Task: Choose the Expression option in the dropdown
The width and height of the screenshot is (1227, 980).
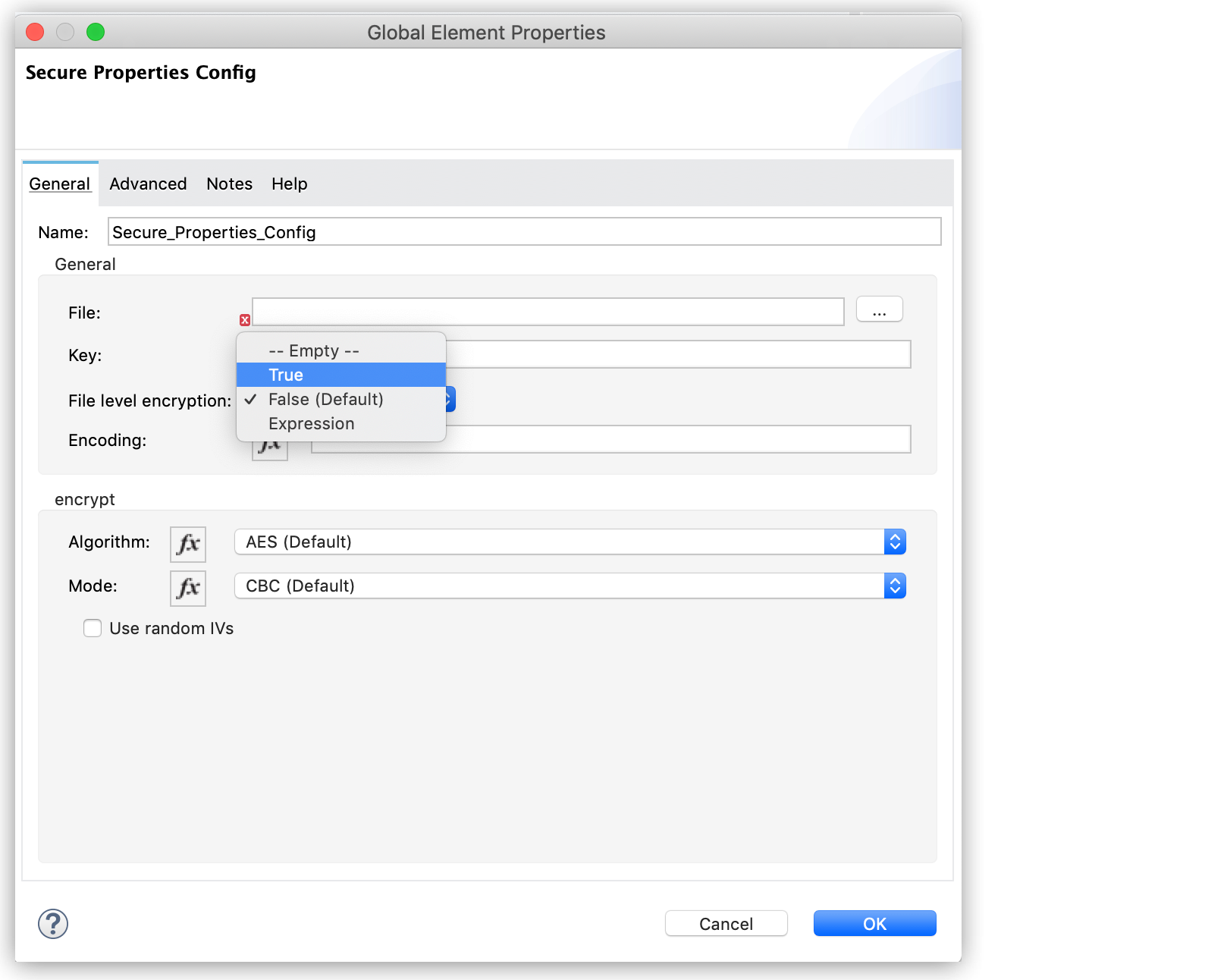Action: (311, 423)
